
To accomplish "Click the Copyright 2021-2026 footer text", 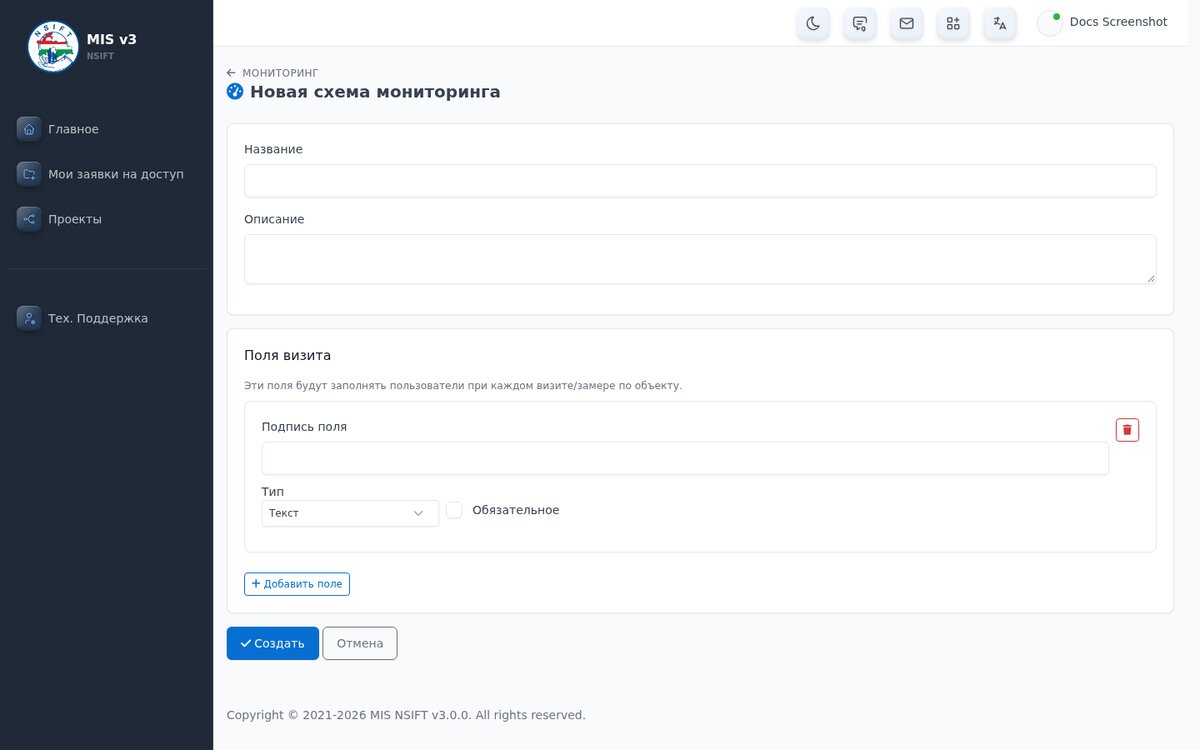I will tap(406, 715).
